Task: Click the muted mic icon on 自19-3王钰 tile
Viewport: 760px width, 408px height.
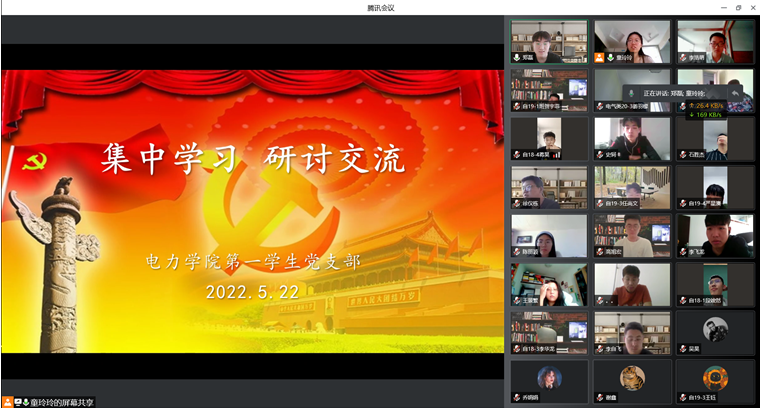Action: (683, 397)
